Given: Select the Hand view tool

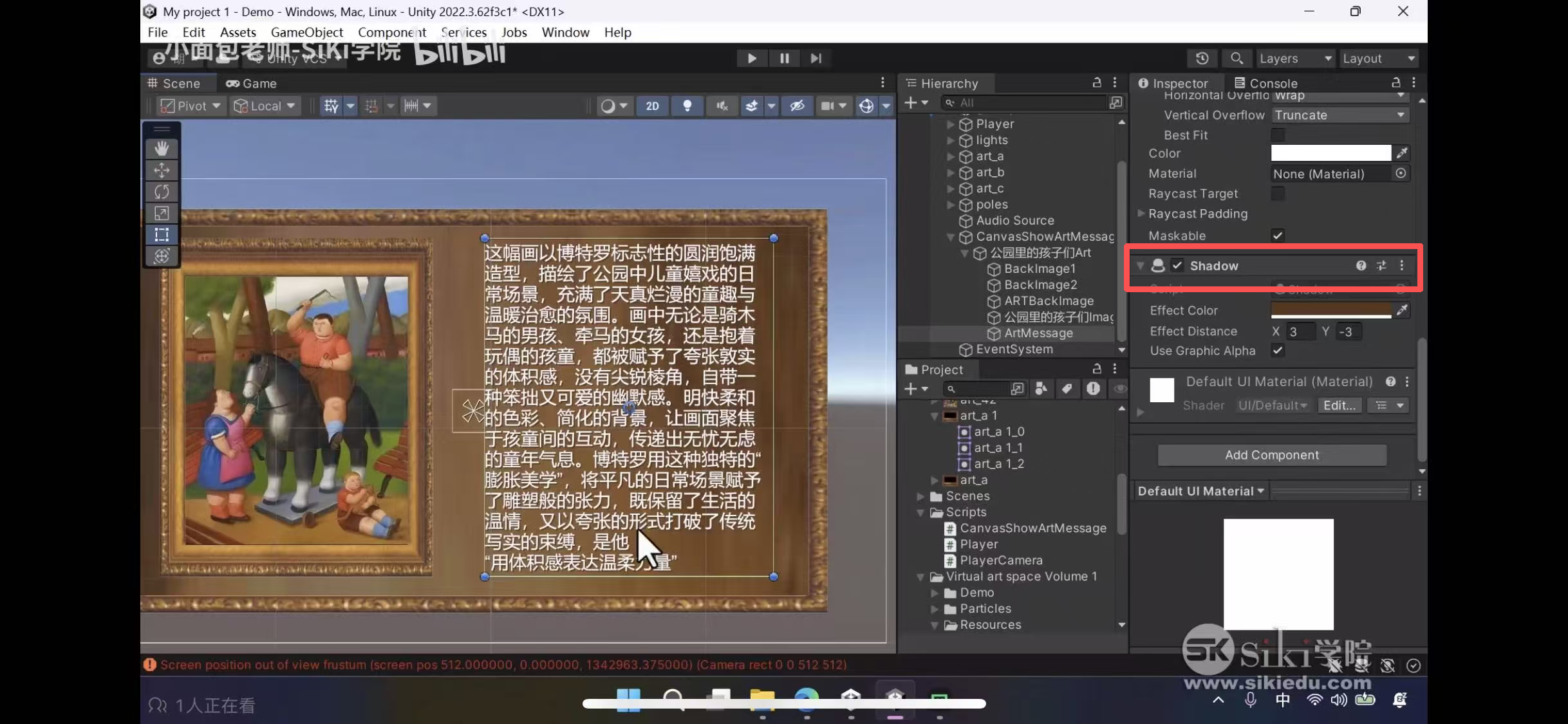Looking at the screenshot, I should coord(162,149).
